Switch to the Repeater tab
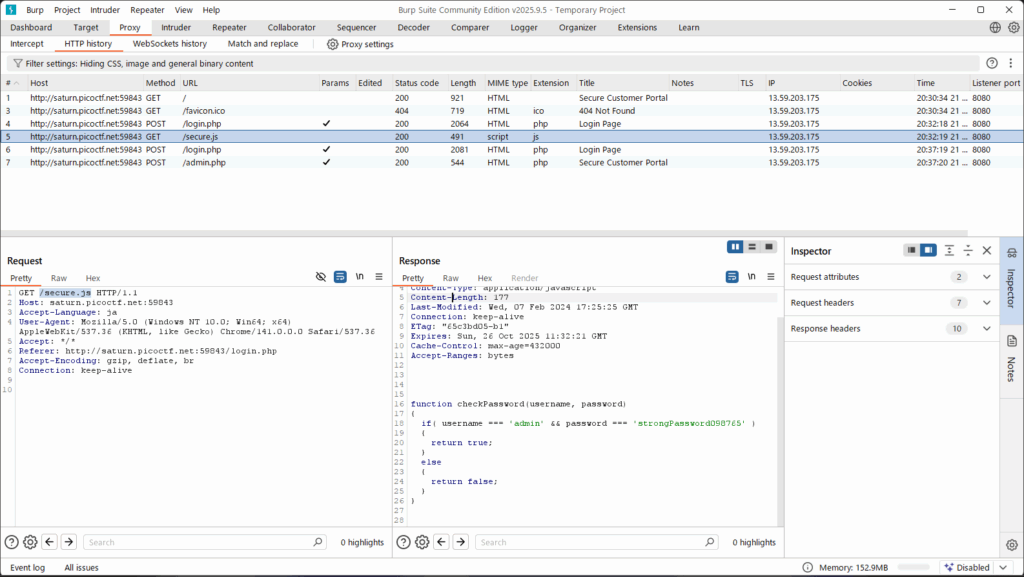The image size is (1024, 577). (x=229, y=28)
